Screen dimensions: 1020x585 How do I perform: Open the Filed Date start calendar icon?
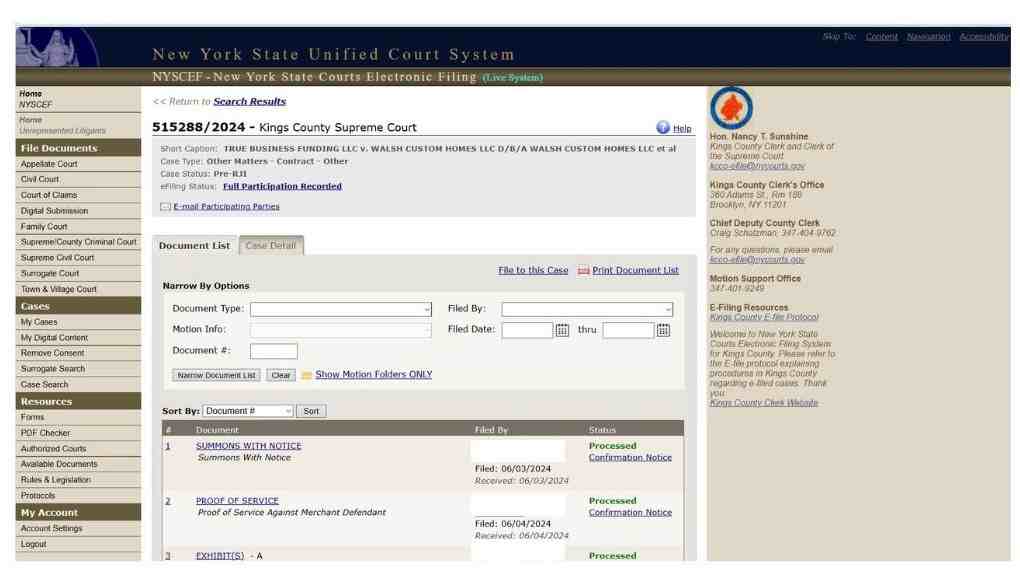[x=562, y=331]
